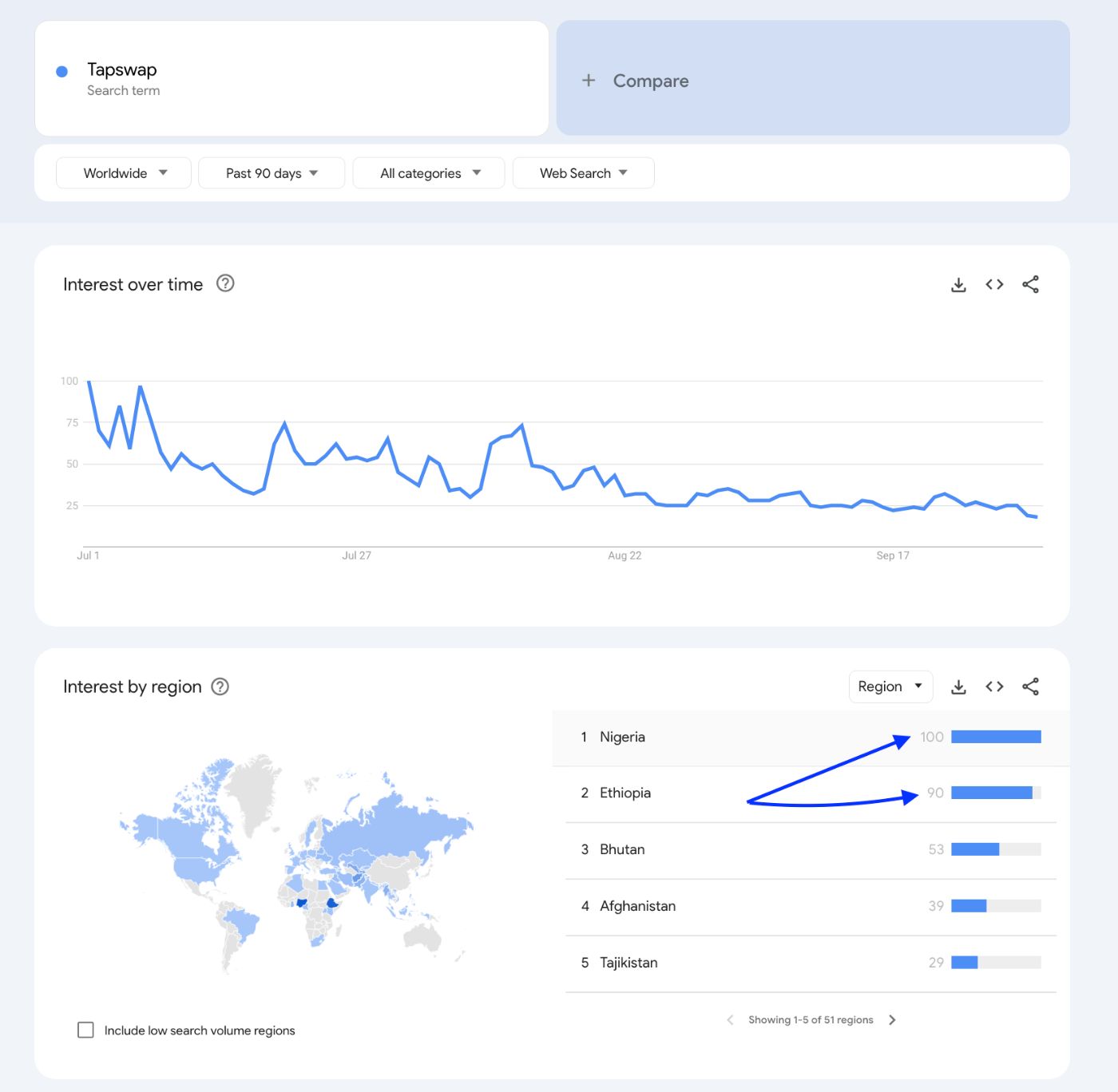This screenshot has width=1118, height=1092.
Task: Open the Worldwide location dropdown
Action: tap(124, 173)
